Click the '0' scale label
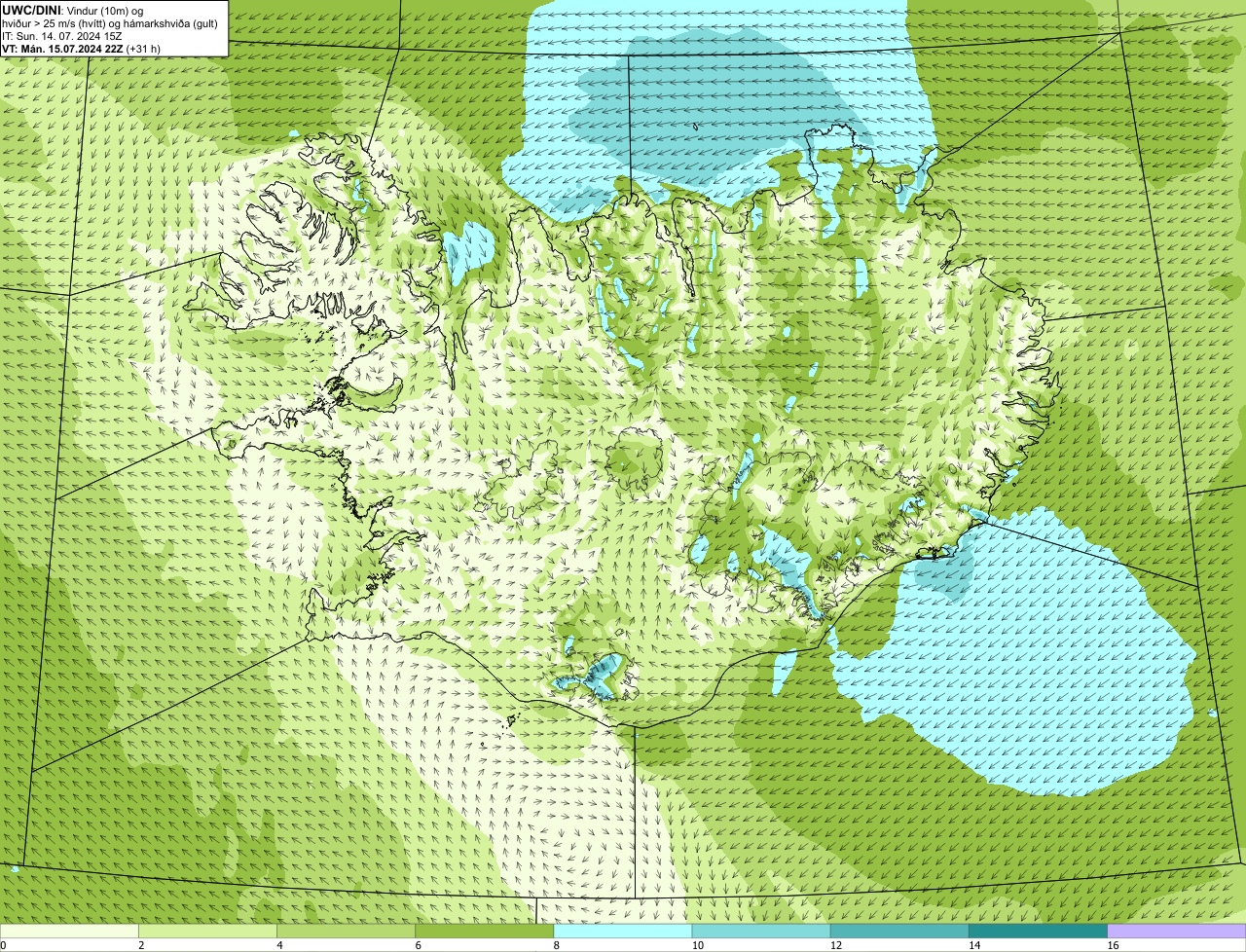Viewport: 1246px width, 952px height. coord(3,945)
